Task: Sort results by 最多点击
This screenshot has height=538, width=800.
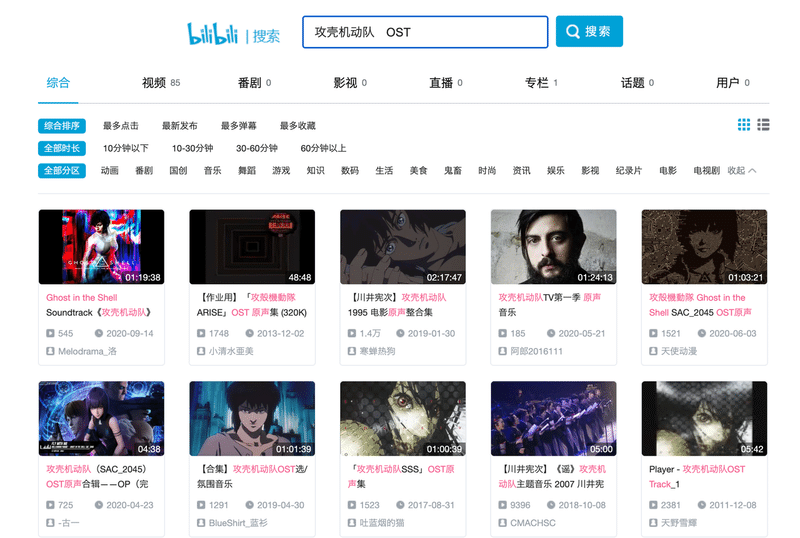Action: pos(120,126)
